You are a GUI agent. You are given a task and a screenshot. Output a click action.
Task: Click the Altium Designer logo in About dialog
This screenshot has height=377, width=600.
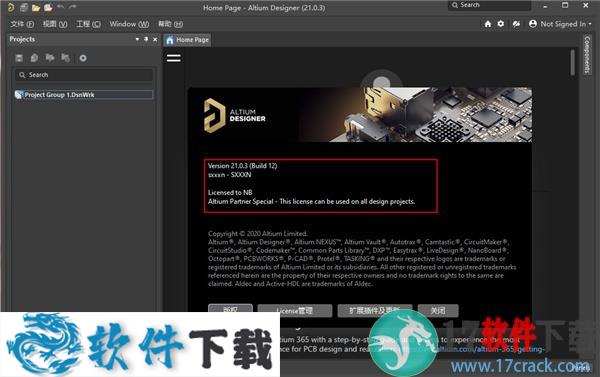(235, 115)
